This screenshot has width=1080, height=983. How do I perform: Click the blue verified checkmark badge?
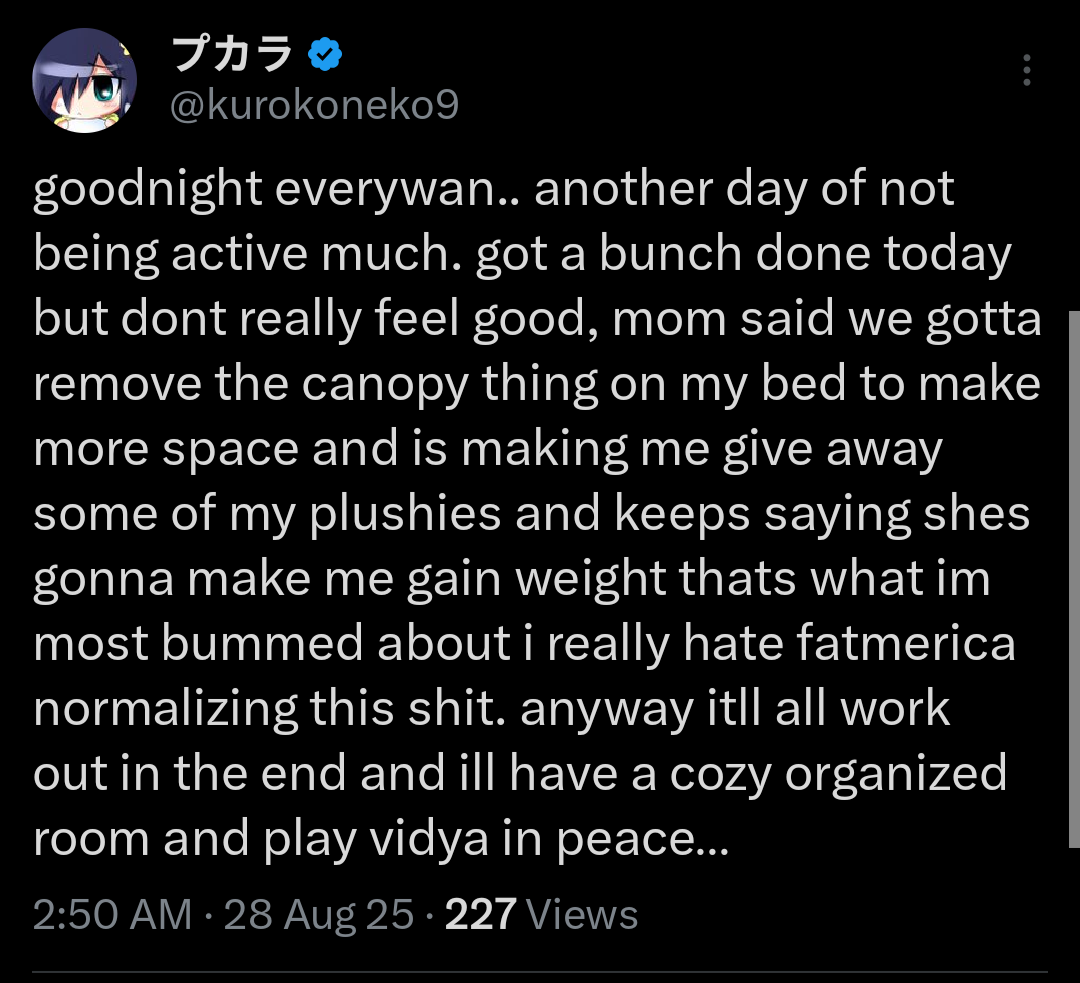click(325, 56)
